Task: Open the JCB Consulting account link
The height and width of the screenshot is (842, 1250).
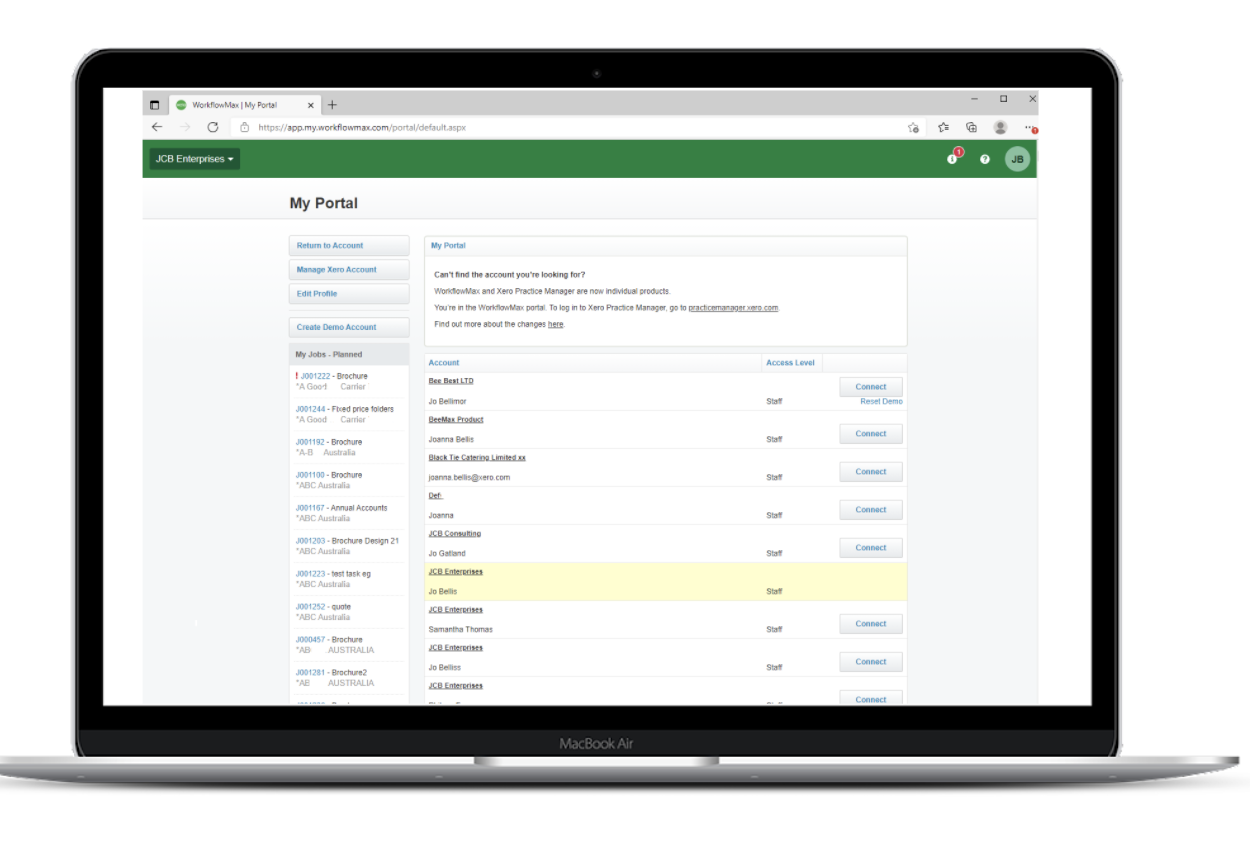Action: pos(455,534)
